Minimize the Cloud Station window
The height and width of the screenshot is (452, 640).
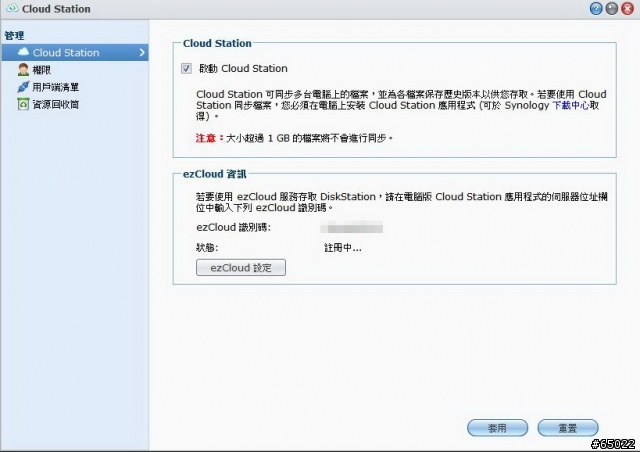(611, 9)
